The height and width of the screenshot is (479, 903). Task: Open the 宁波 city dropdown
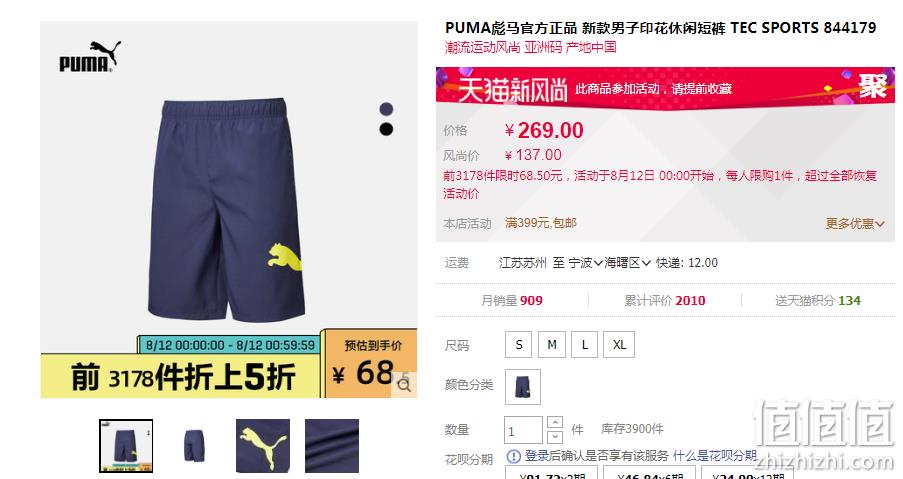[586, 263]
